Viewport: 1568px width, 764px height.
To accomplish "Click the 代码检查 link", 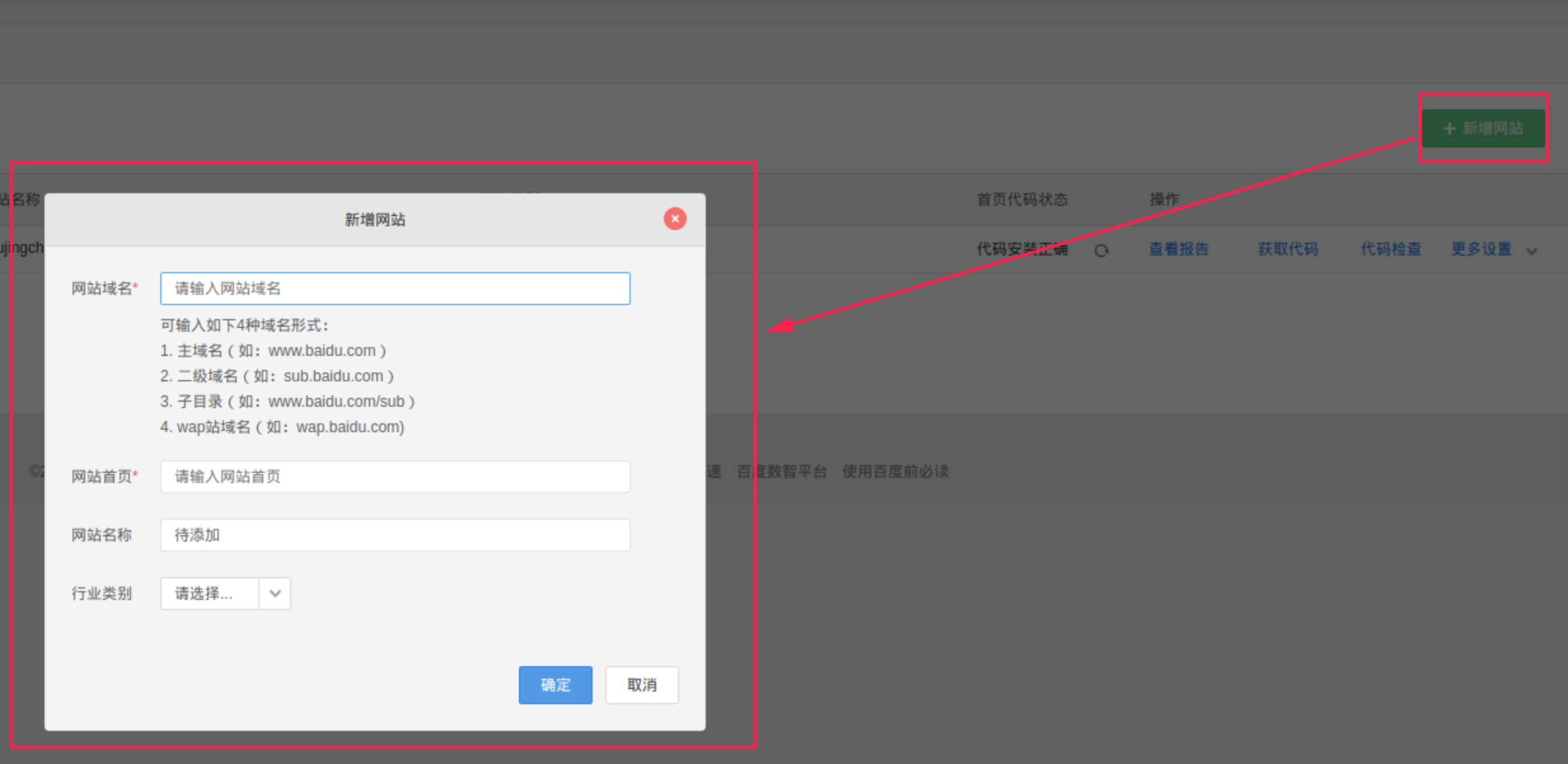I will click(1391, 249).
